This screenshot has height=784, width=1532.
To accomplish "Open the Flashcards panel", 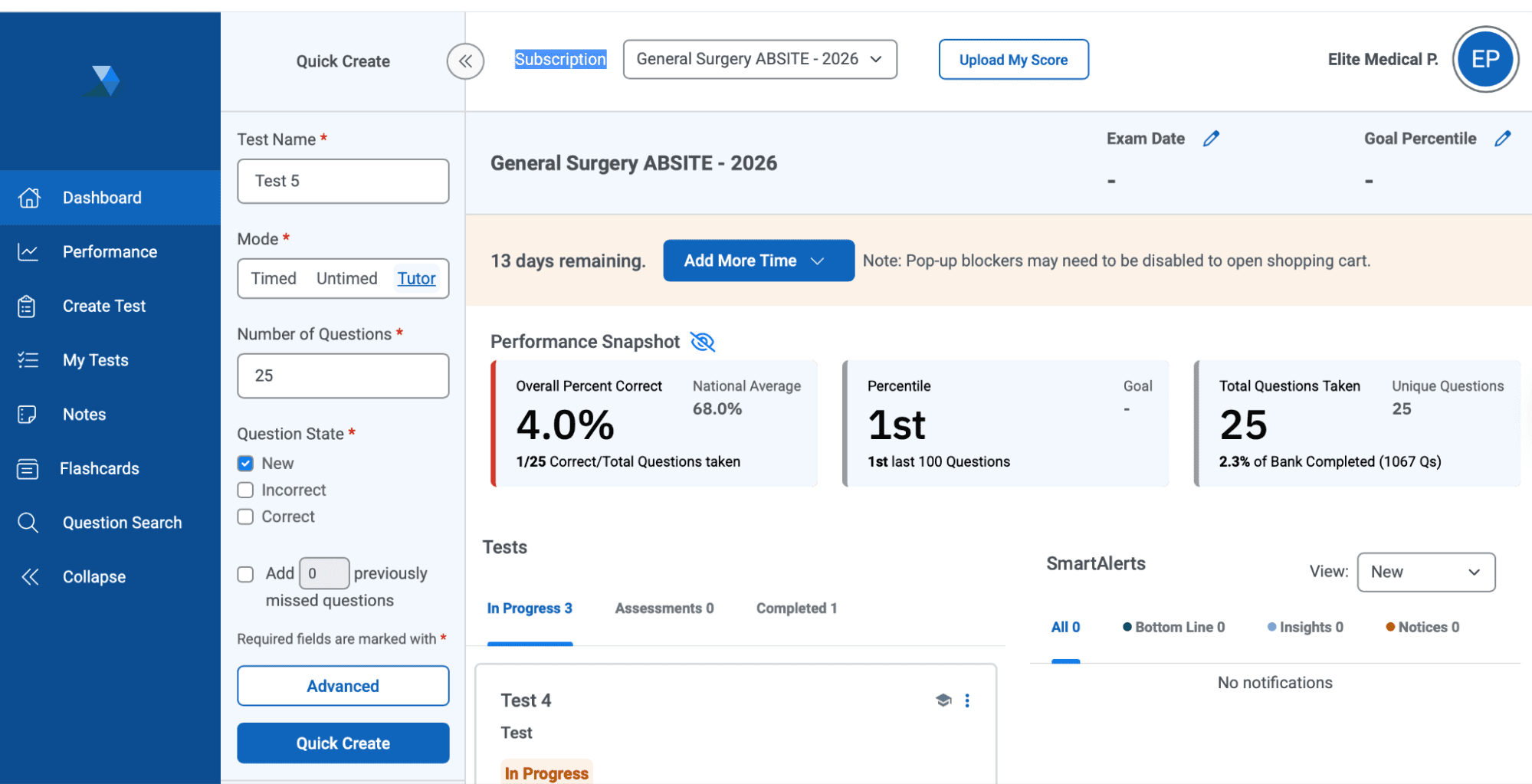I will tap(100, 468).
